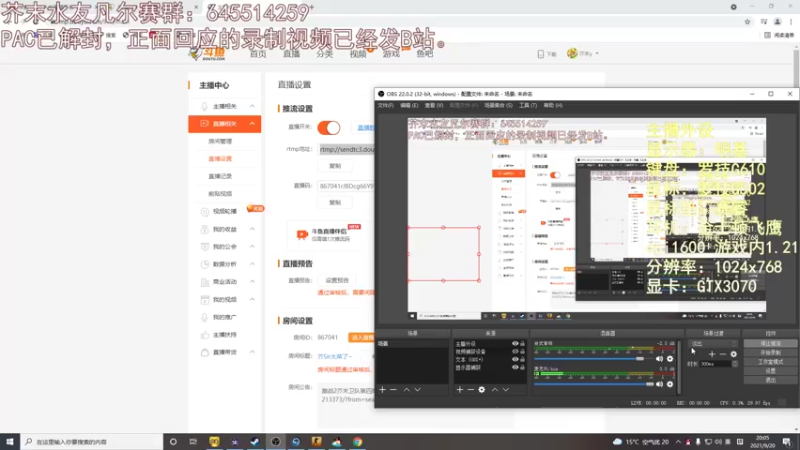Open scene transition type dropdown
This screenshot has width=800, height=450.
(x=713, y=344)
